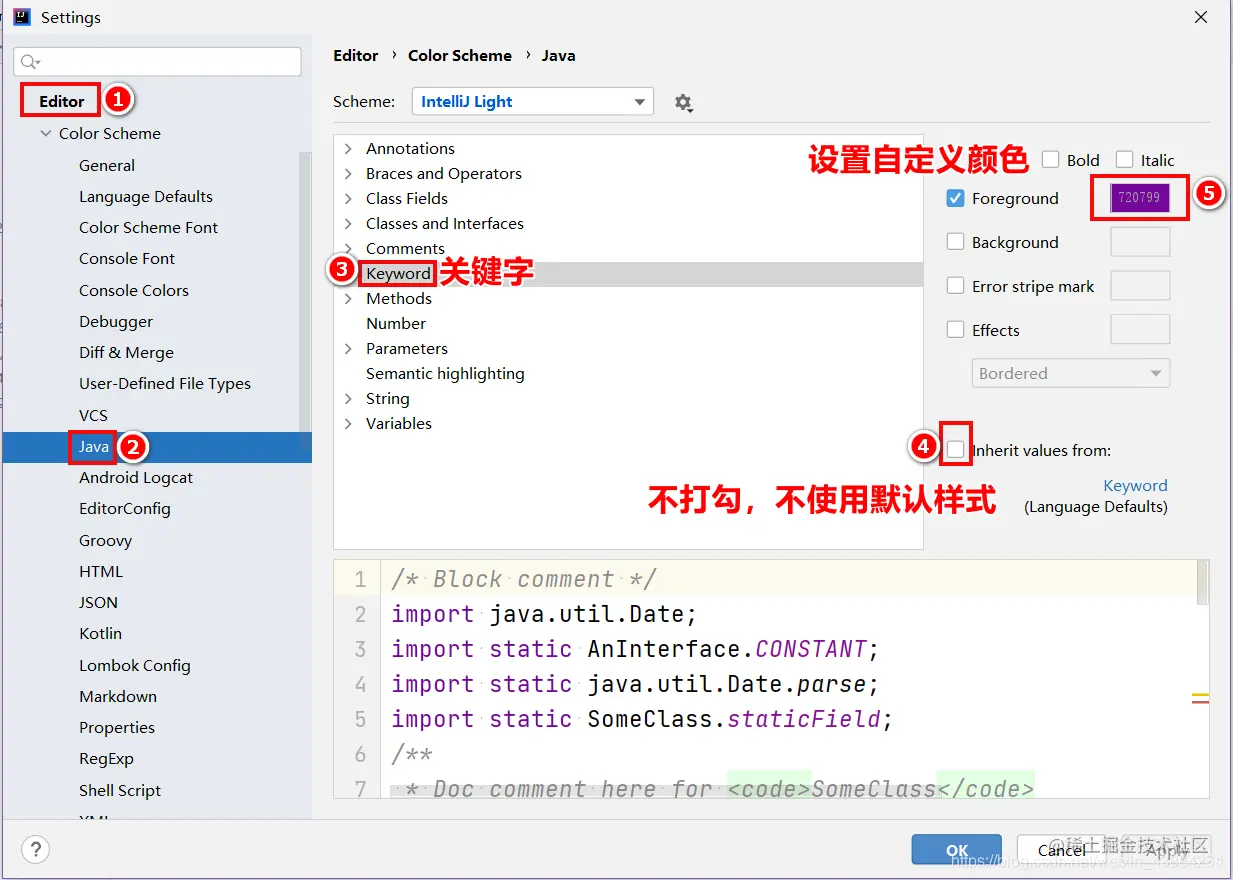The image size is (1233, 880).
Task: Enable the Italic checkbox
Action: (1124, 160)
